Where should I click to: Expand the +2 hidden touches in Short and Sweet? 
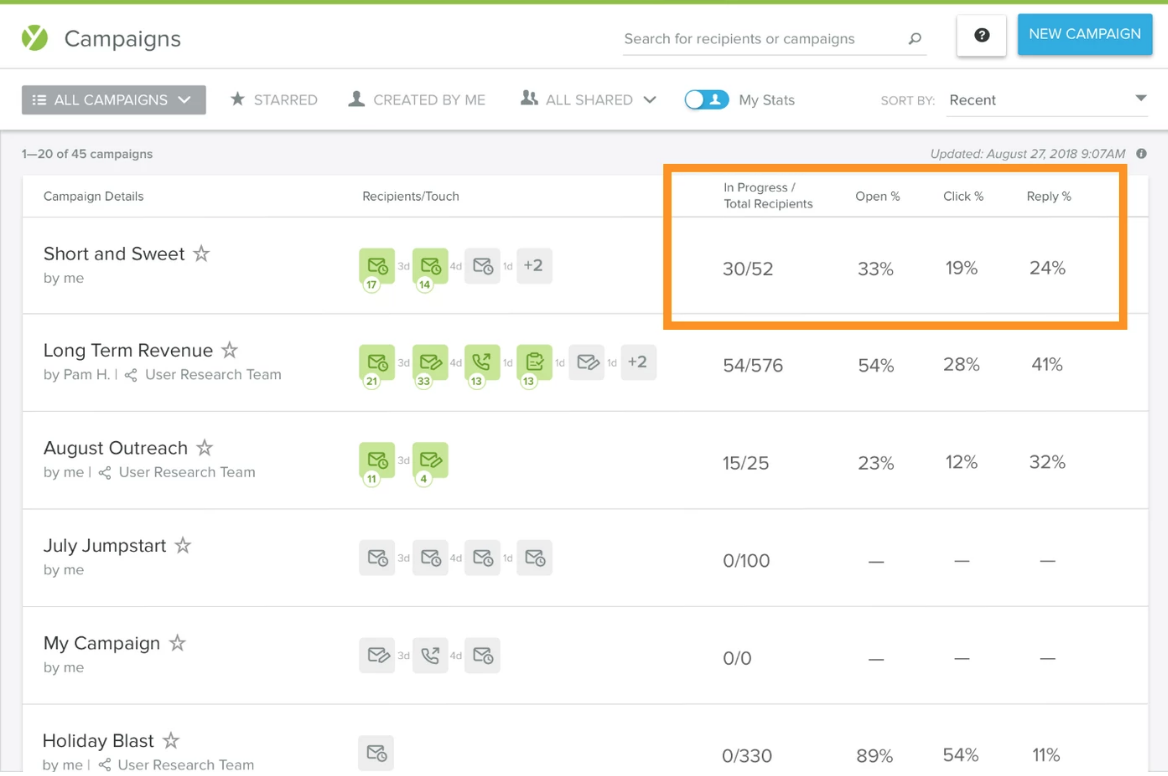(x=534, y=265)
